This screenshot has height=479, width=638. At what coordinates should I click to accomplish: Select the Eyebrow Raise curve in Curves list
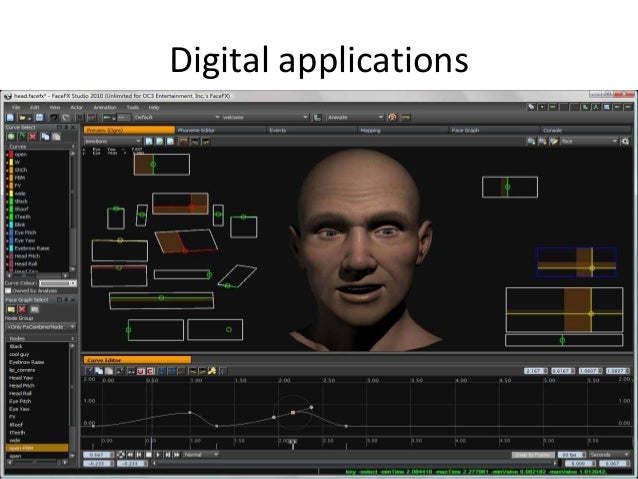[32, 248]
